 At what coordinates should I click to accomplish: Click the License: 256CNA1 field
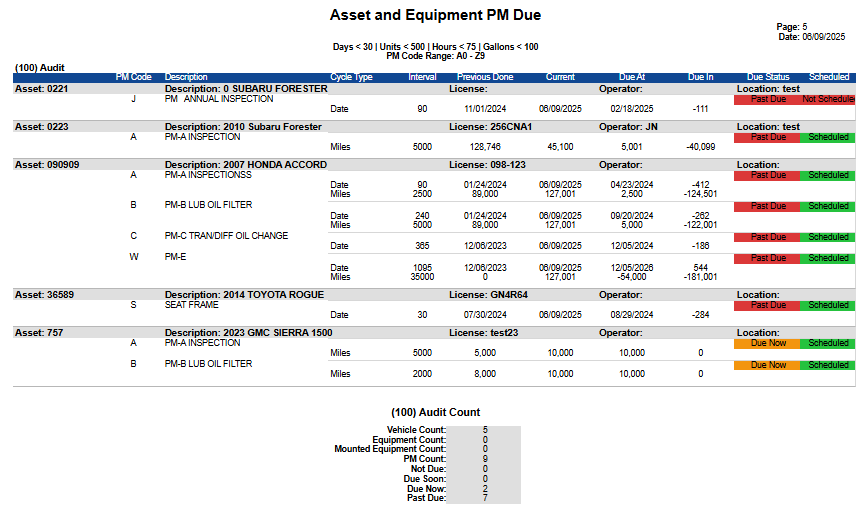[x=490, y=127]
